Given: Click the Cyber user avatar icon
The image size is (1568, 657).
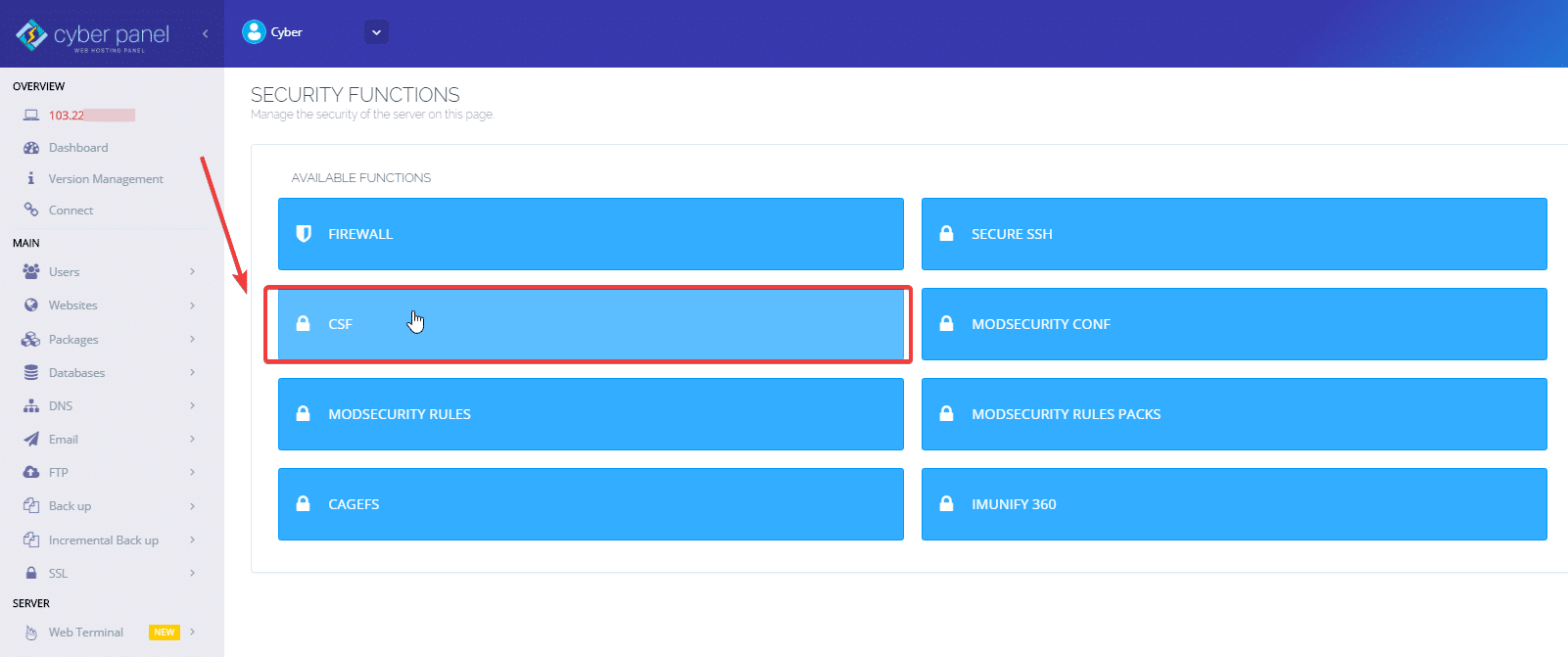Looking at the screenshot, I should [254, 32].
